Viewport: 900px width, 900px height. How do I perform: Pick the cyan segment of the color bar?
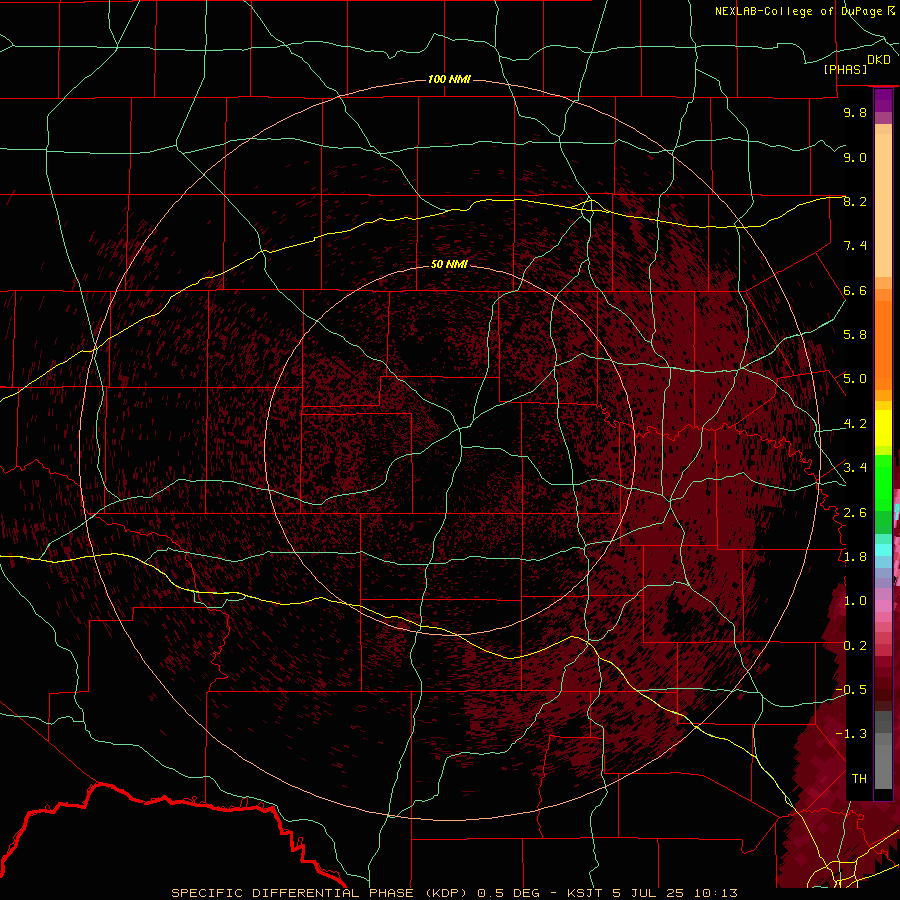point(883,550)
